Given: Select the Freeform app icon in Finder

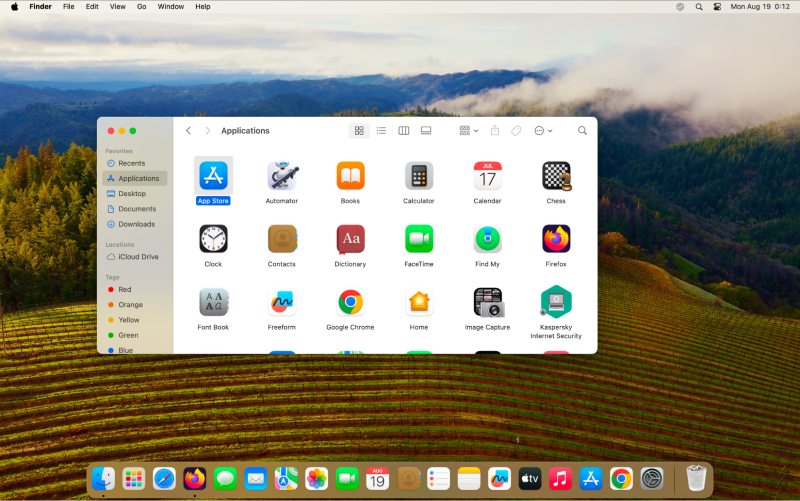Looking at the screenshot, I should click(x=282, y=302).
